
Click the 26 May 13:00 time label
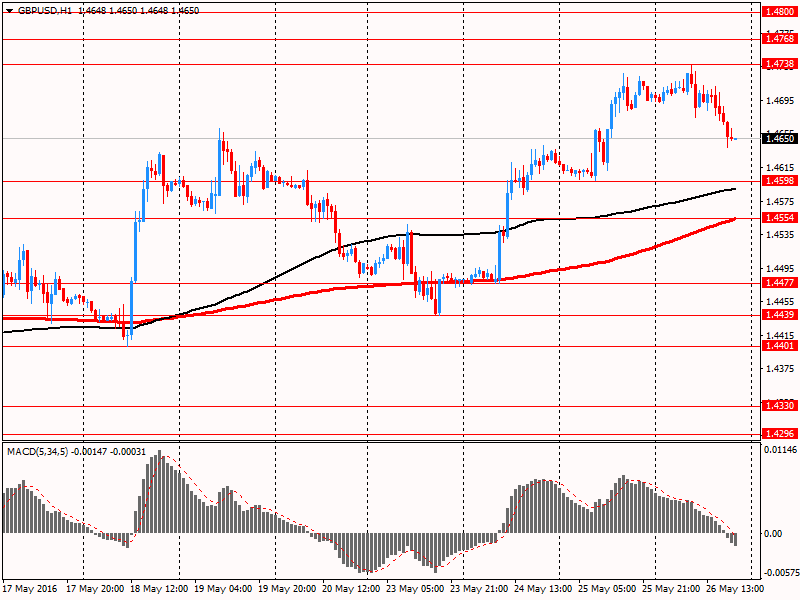tap(735, 589)
